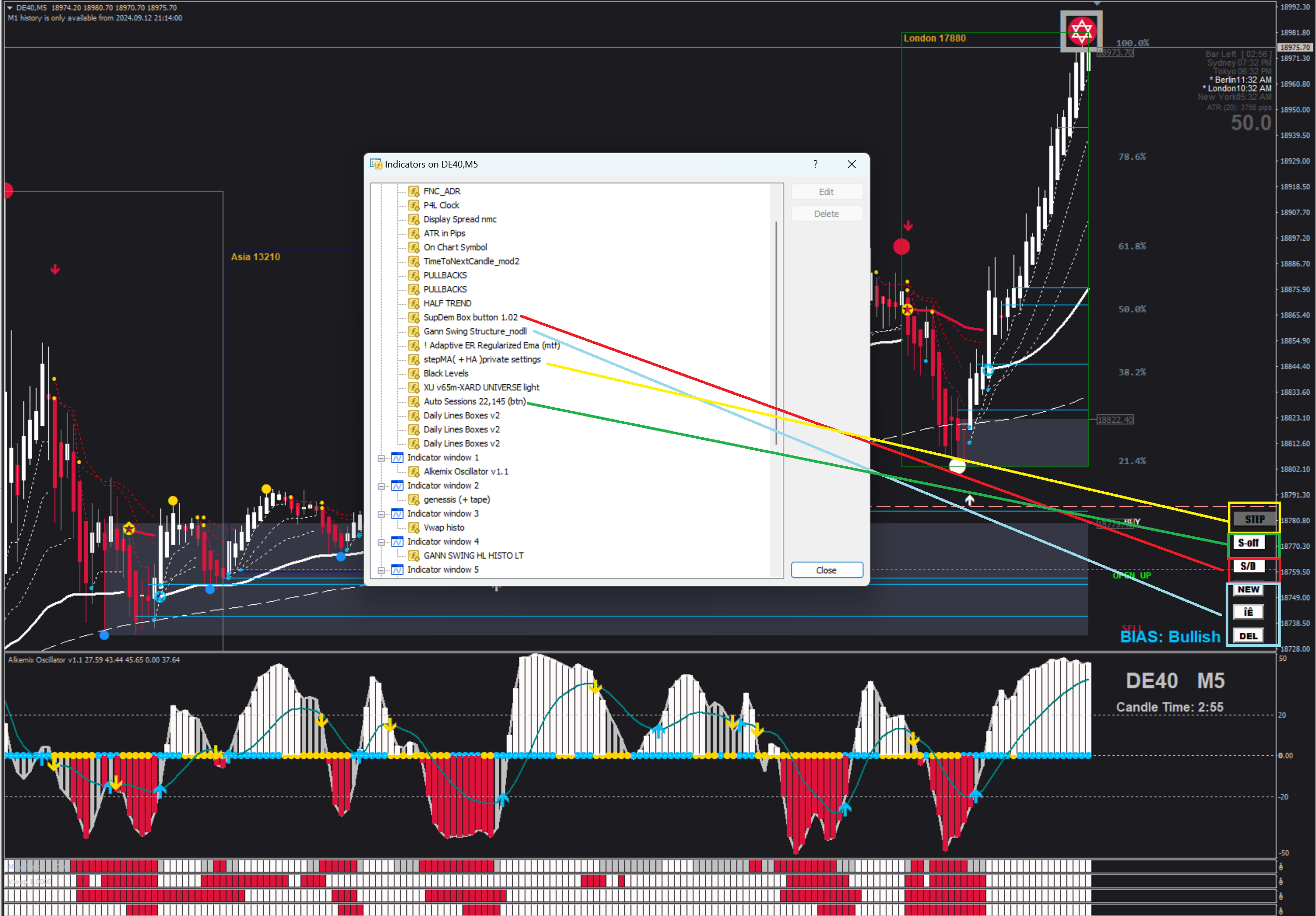Collapse Indicator window 5 tree node
Viewport: 1316px width, 916px height.
pyautogui.click(x=381, y=571)
